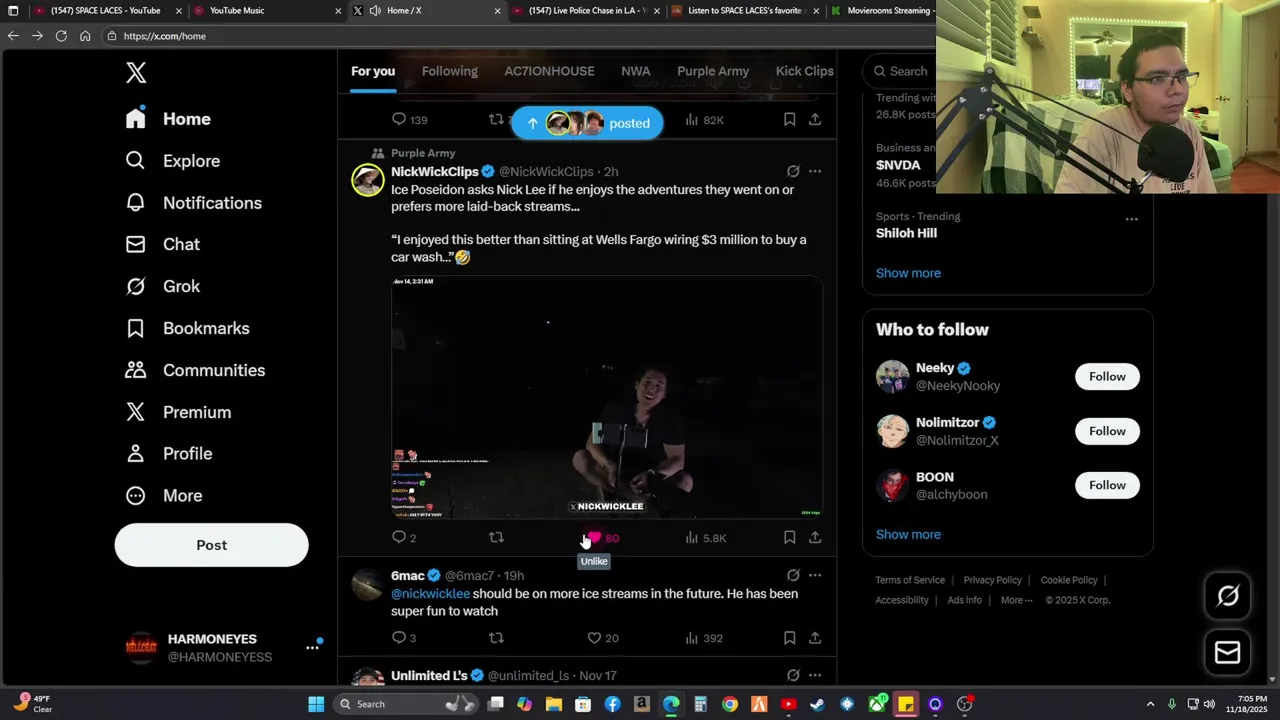Click the X logo in sidebar

coord(136,72)
